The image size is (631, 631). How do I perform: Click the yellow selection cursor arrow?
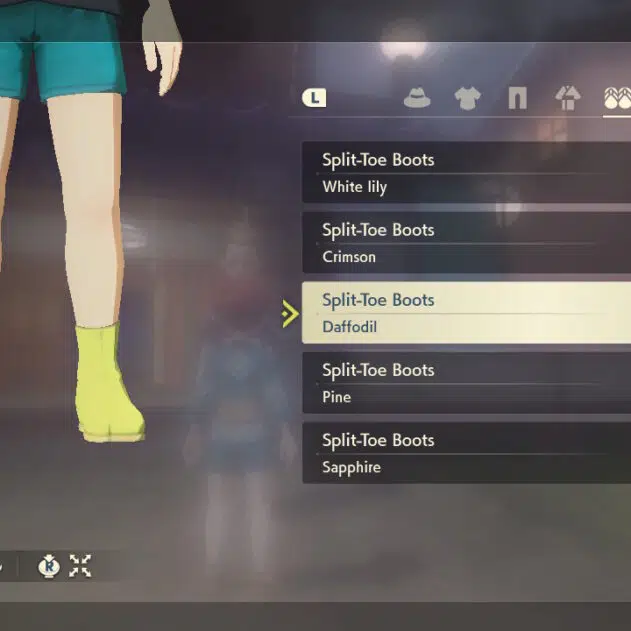click(x=290, y=313)
